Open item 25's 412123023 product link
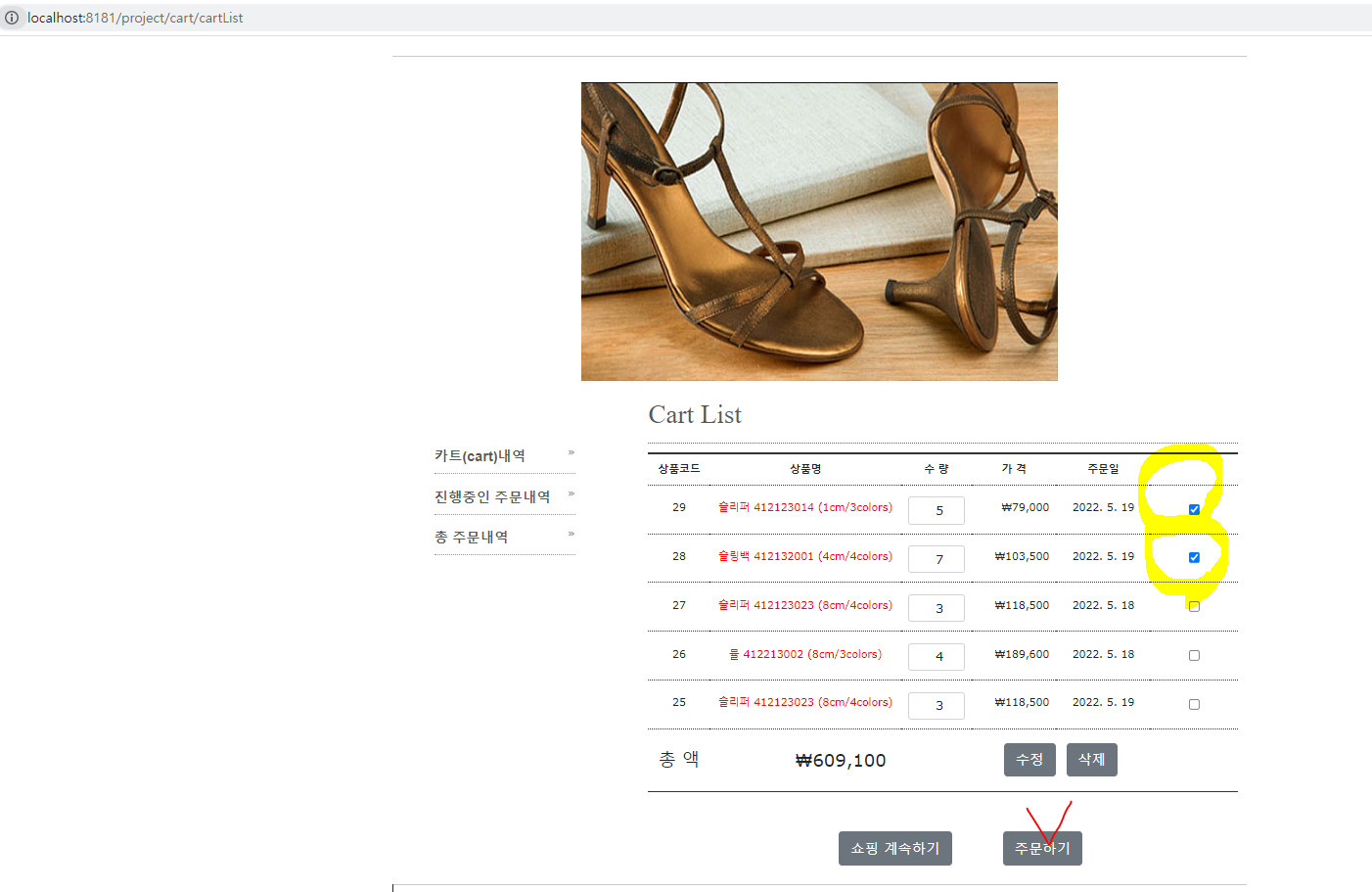 coord(805,702)
